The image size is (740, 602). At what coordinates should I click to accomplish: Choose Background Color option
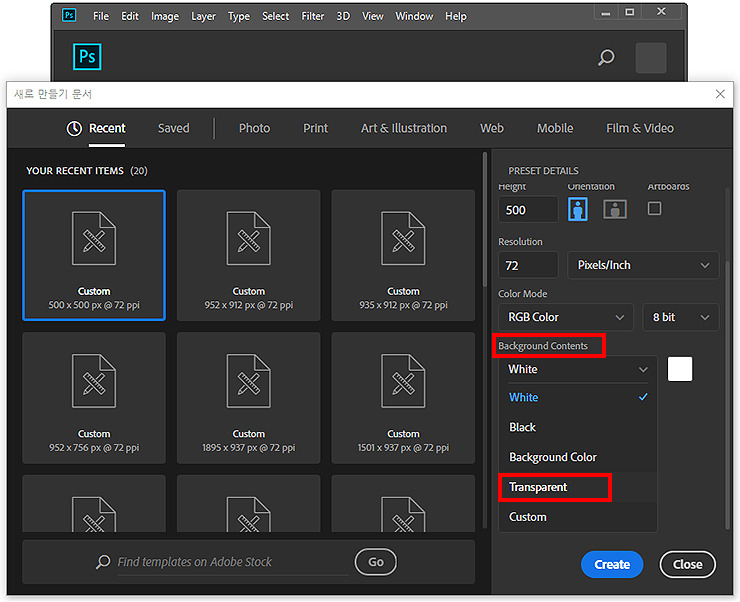pos(578,457)
